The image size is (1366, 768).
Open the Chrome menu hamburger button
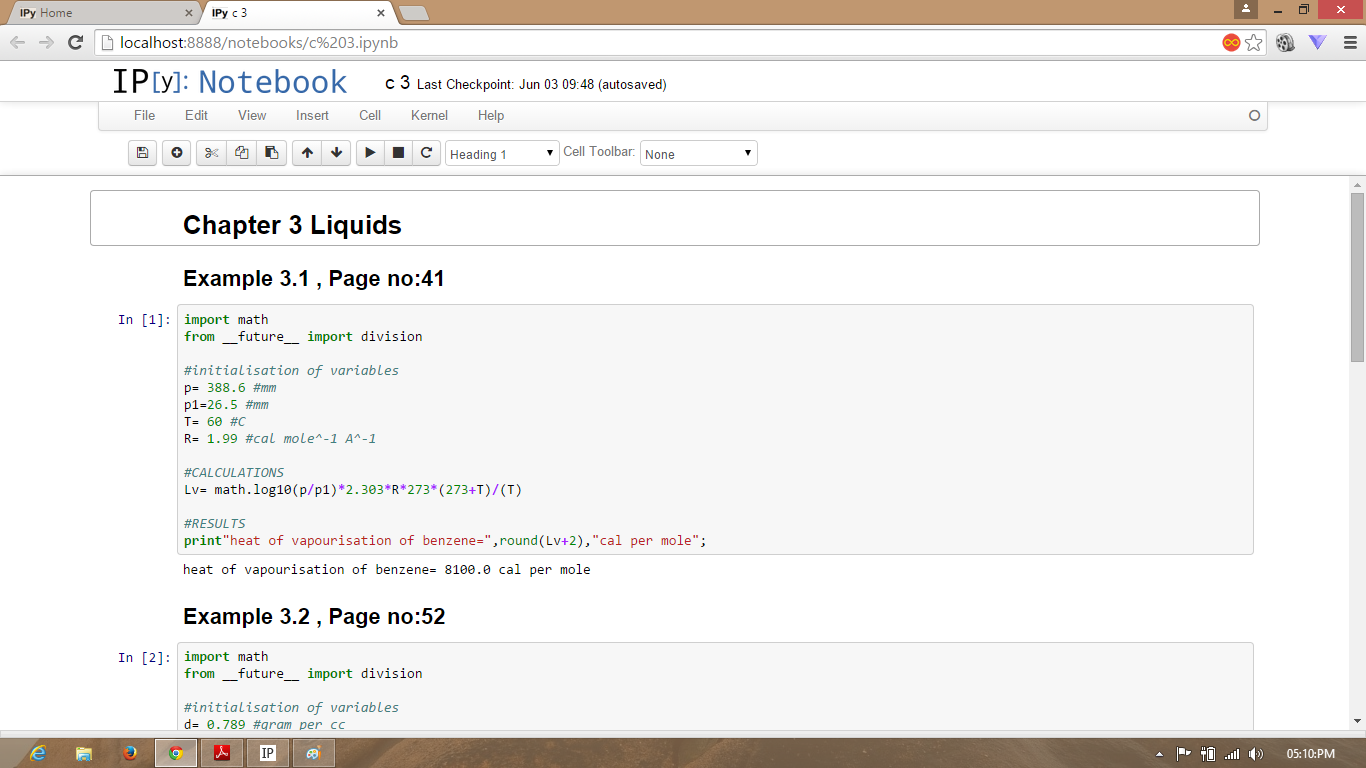click(1349, 43)
